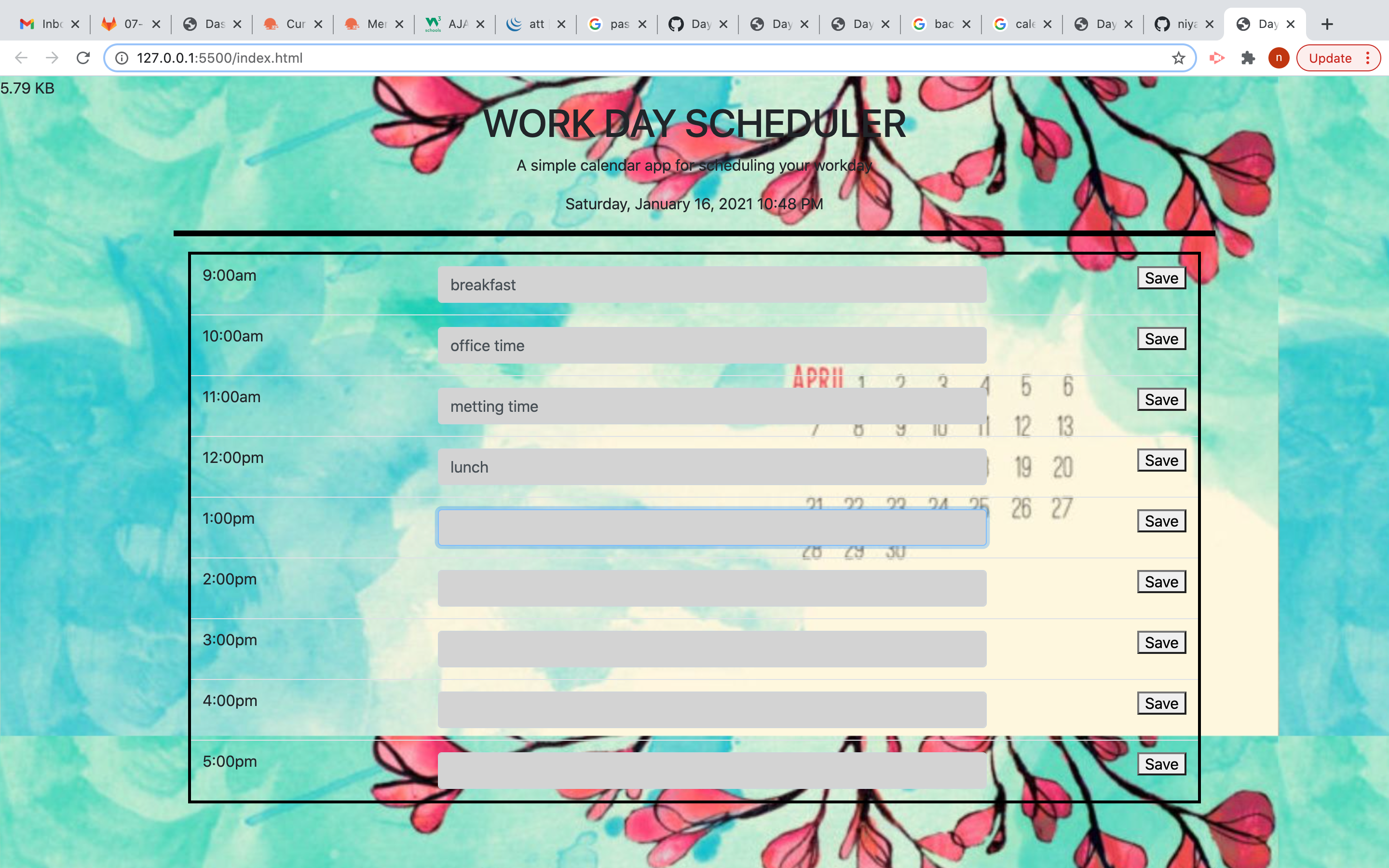
Task: Click the back navigation arrow
Action: pyautogui.click(x=20, y=57)
